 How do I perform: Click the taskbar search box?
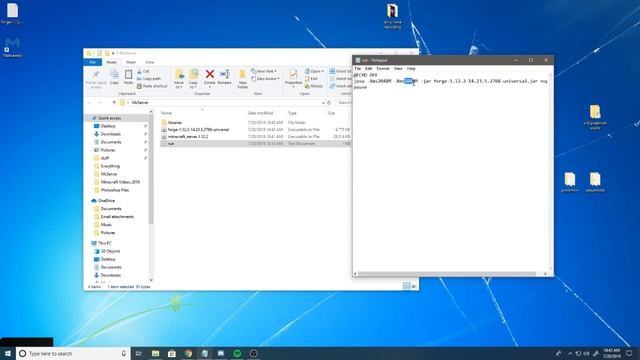coord(73,353)
